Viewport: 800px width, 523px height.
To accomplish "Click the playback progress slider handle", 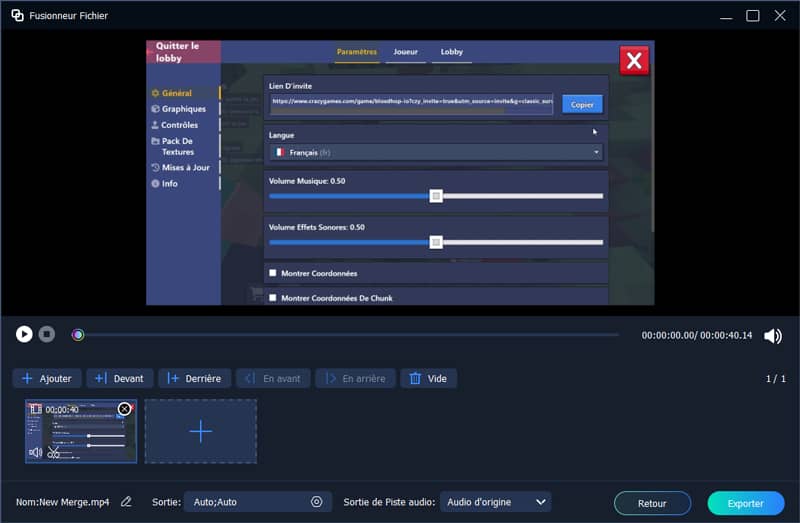I will click(78, 335).
